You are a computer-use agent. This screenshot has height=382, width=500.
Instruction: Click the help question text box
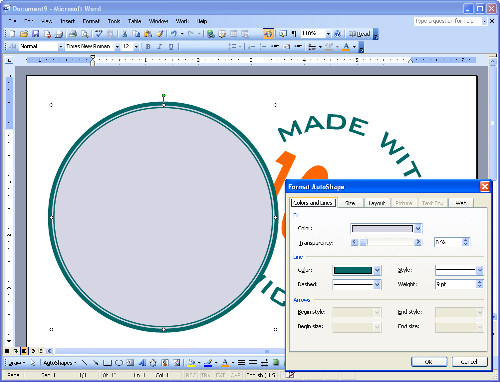pos(448,21)
